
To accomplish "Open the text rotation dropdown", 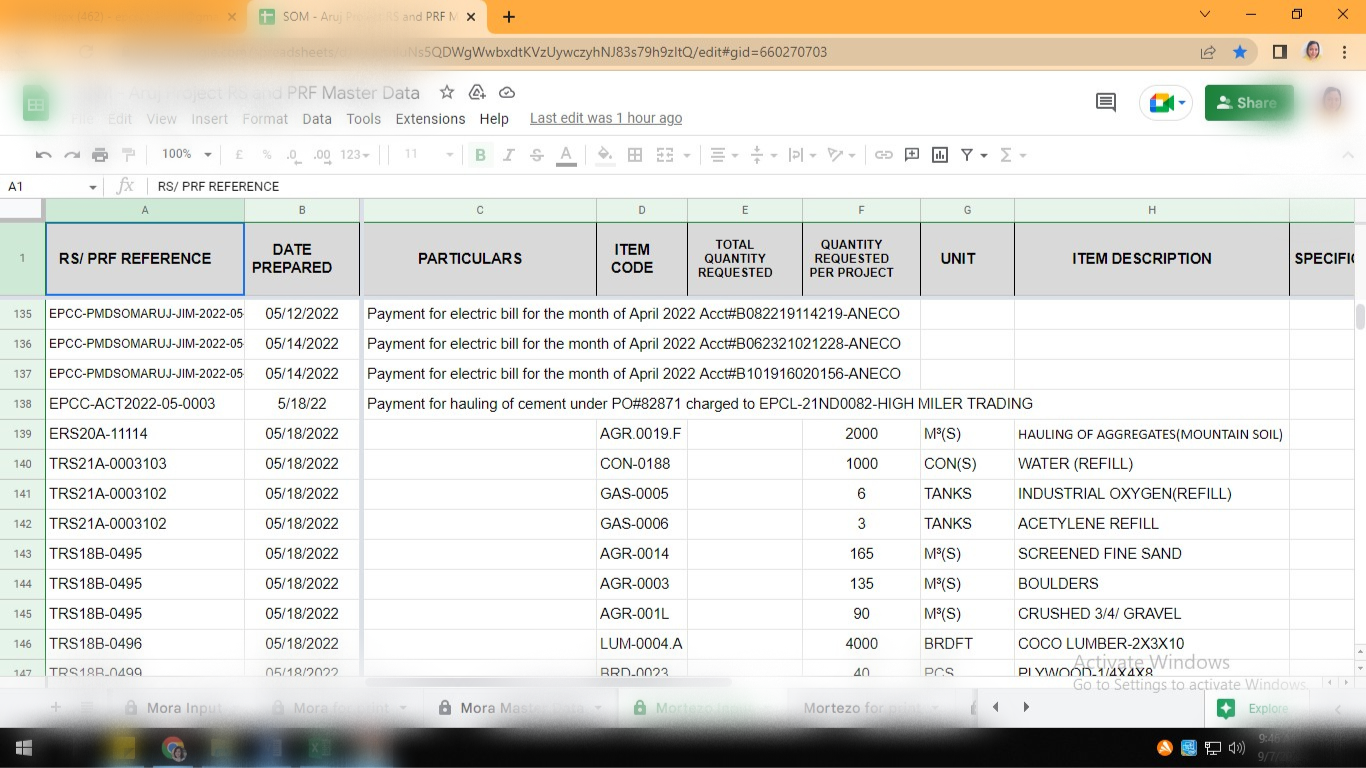I will [x=842, y=155].
